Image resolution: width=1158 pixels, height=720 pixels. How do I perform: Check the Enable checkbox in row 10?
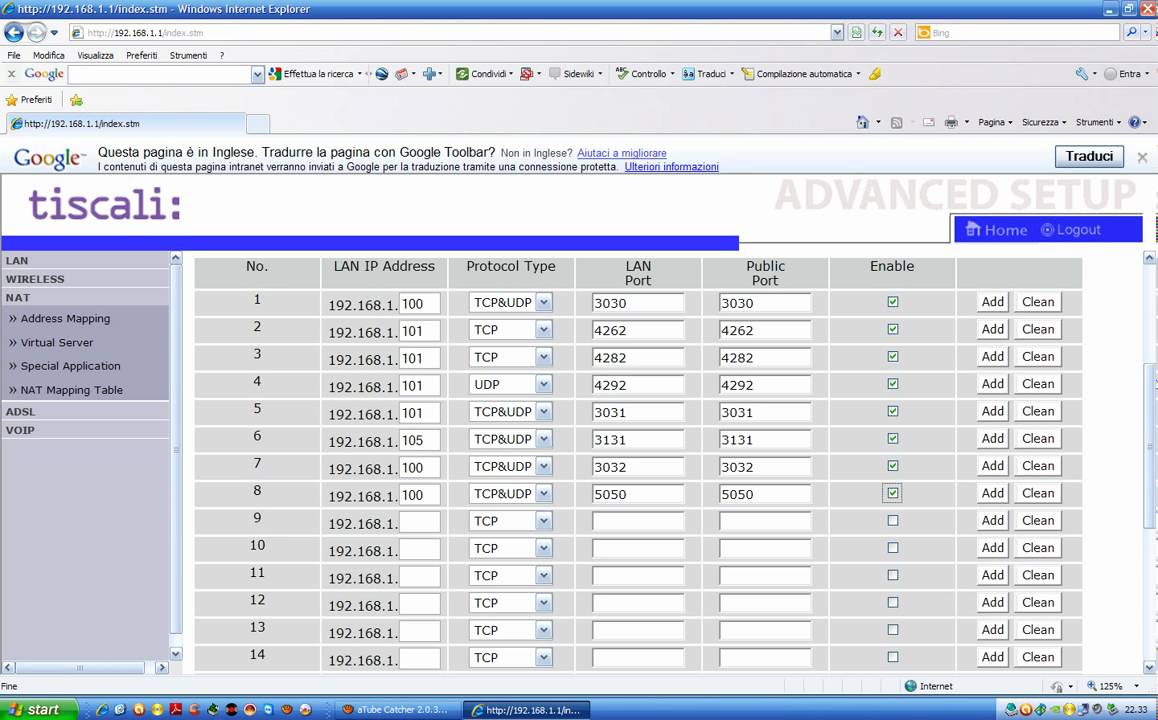(x=893, y=547)
